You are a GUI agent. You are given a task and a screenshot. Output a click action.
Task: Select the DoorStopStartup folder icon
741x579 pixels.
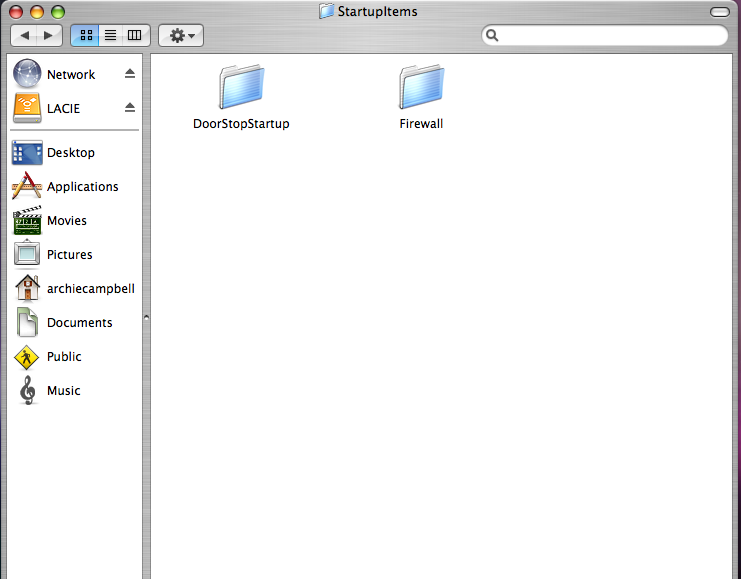(x=241, y=86)
